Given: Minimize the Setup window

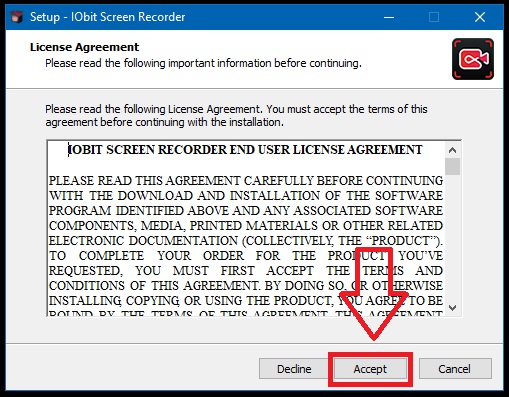Looking at the screenshot, I should 389,17.
